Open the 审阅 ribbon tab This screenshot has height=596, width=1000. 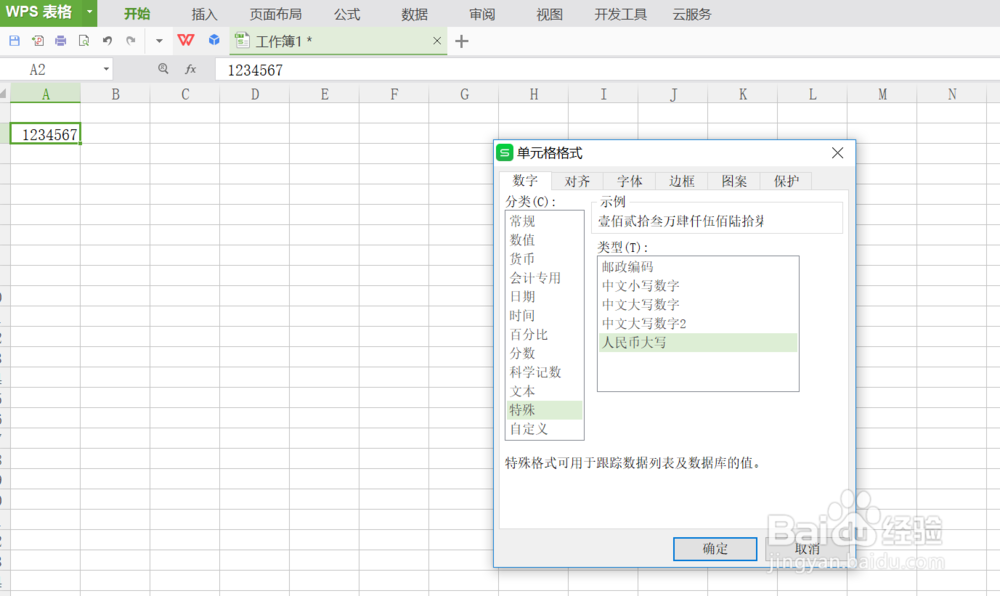[x=482, y=14]
